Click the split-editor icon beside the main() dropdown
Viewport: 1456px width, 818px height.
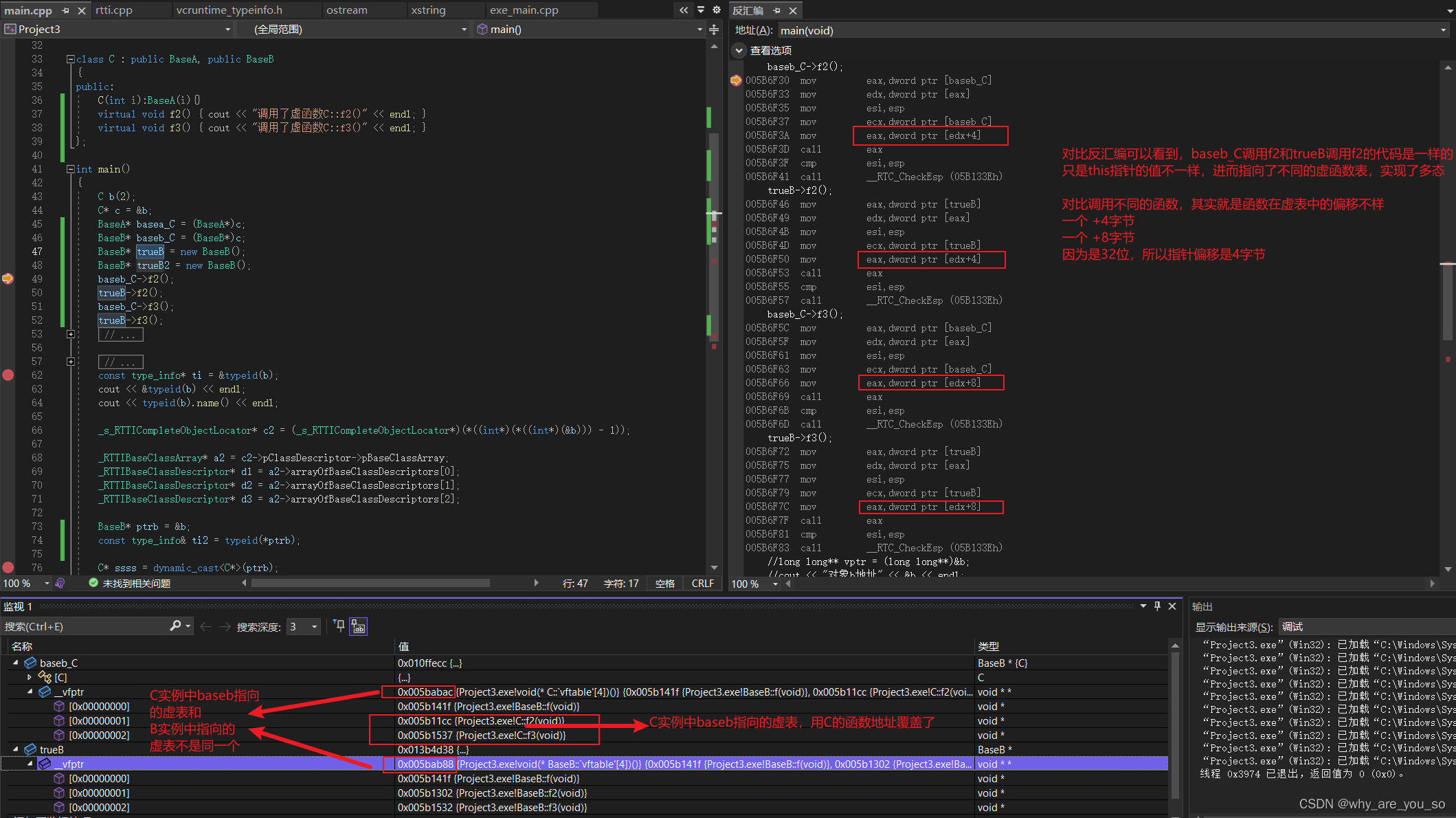714,29
